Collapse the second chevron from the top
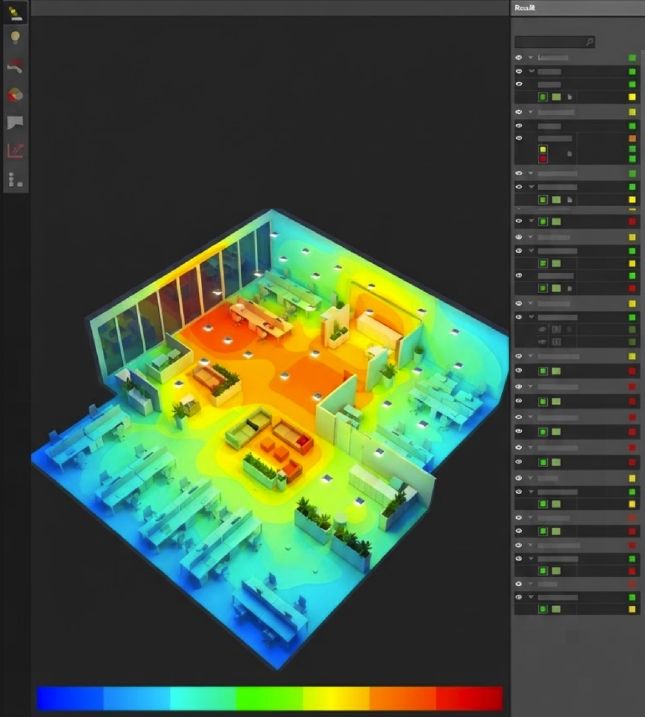645x717 pixels. click(x=532, y=71)
